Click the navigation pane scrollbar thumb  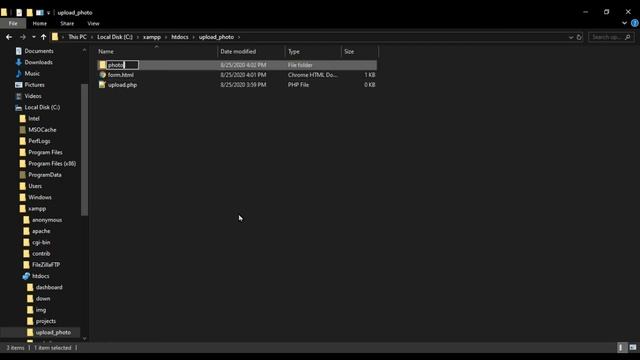click(84, 150)
